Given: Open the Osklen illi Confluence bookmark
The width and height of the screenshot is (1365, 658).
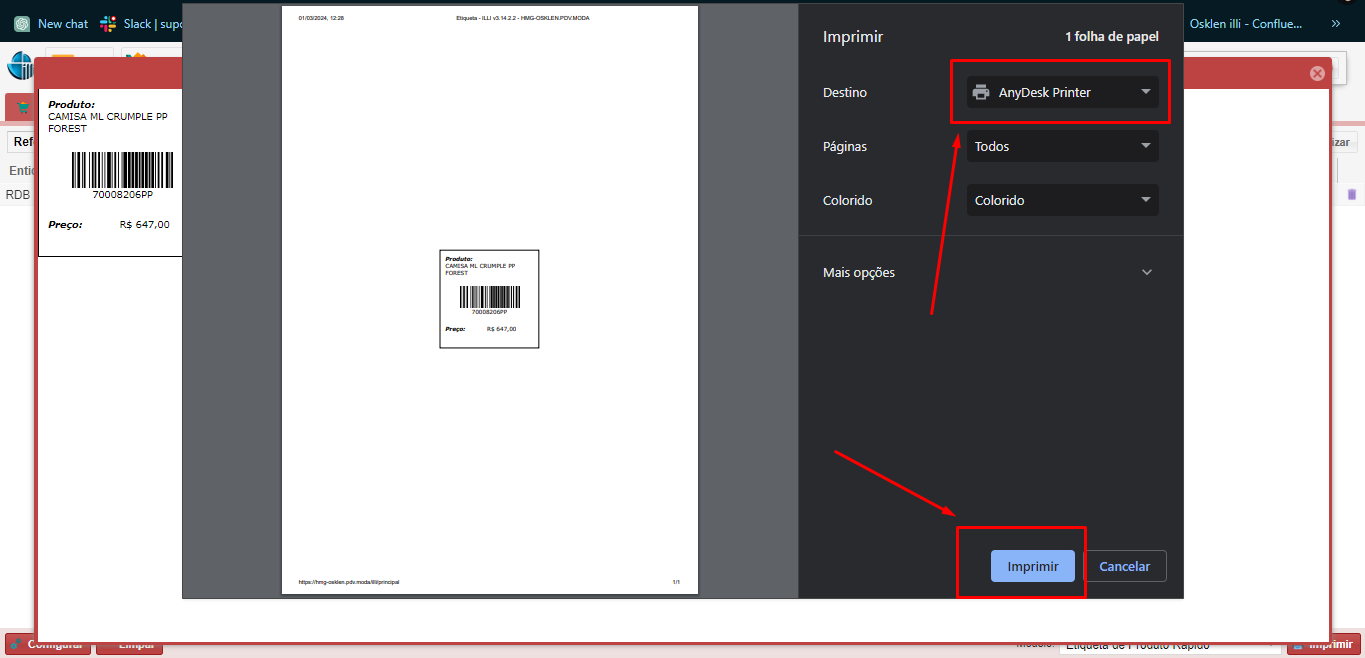Looking at the screenshot, I should [1258, 23].
